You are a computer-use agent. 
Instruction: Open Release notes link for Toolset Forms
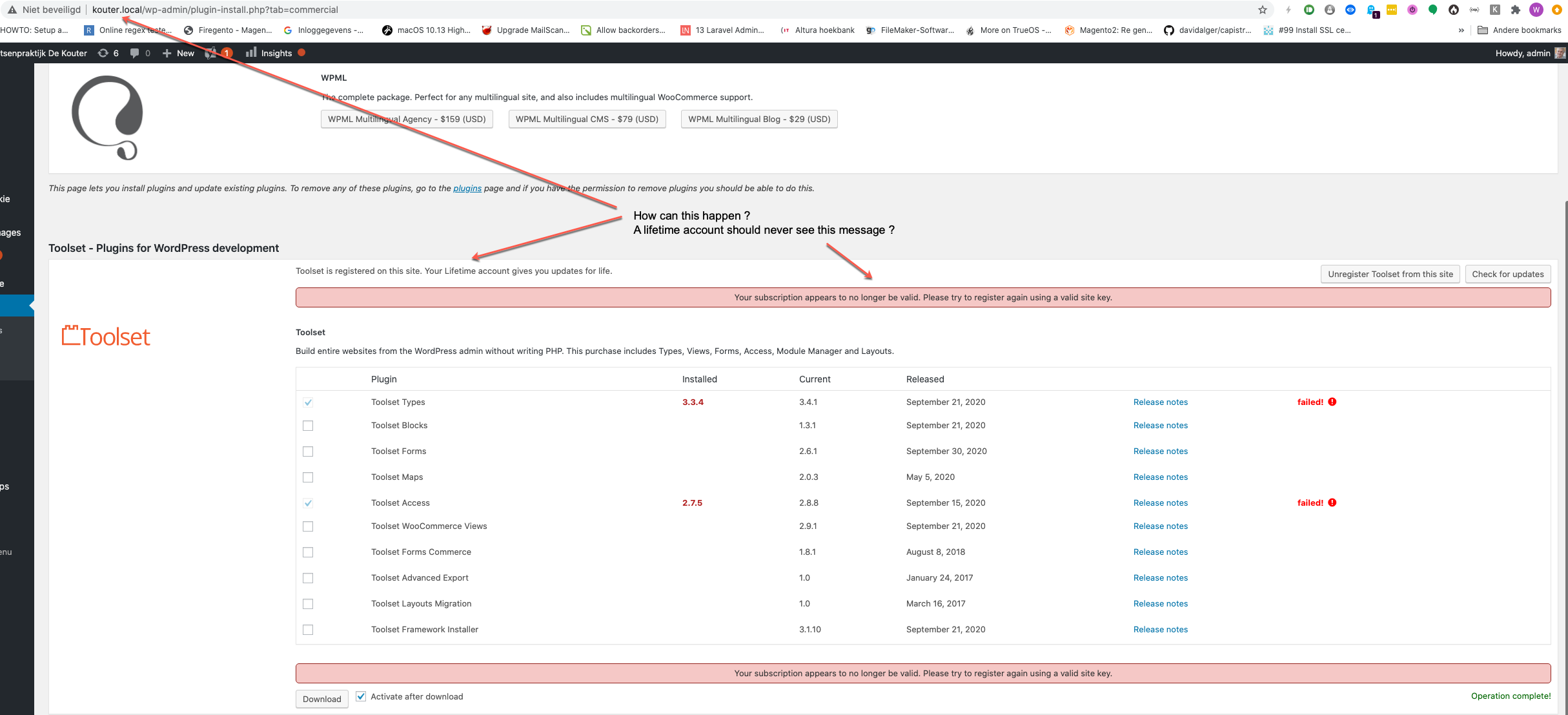tap(1160, 451)
